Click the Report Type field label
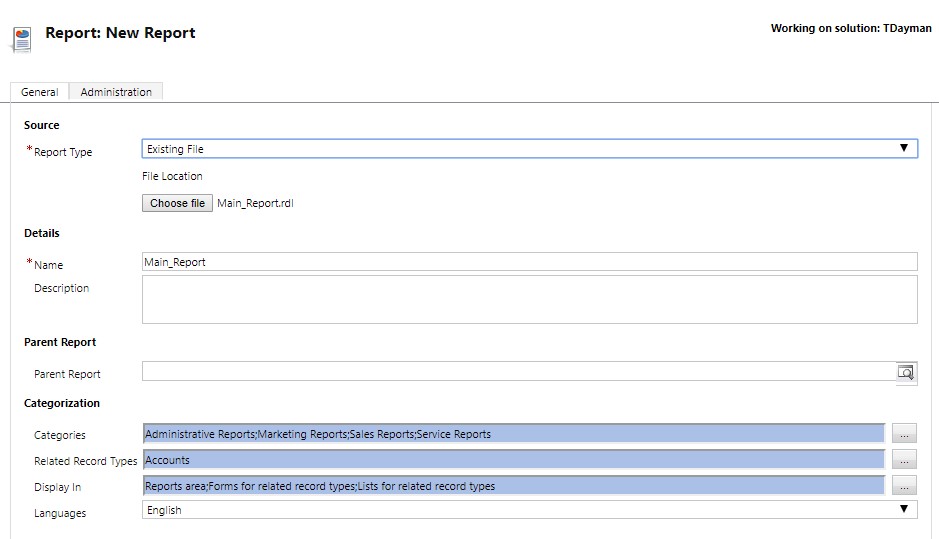The image size is (939, 539). [x=63, y=152]
